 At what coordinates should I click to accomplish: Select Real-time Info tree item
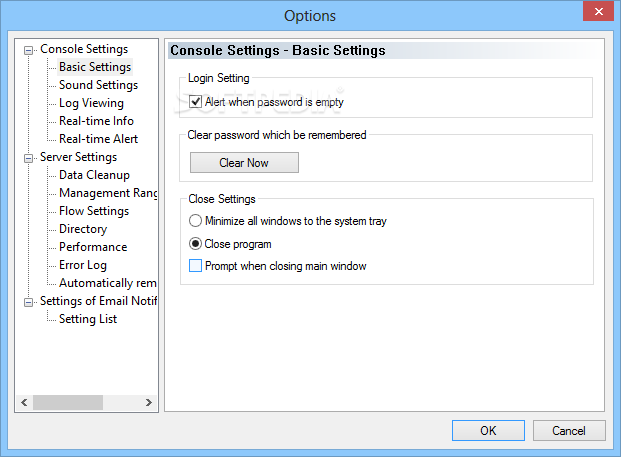(96, 121)
